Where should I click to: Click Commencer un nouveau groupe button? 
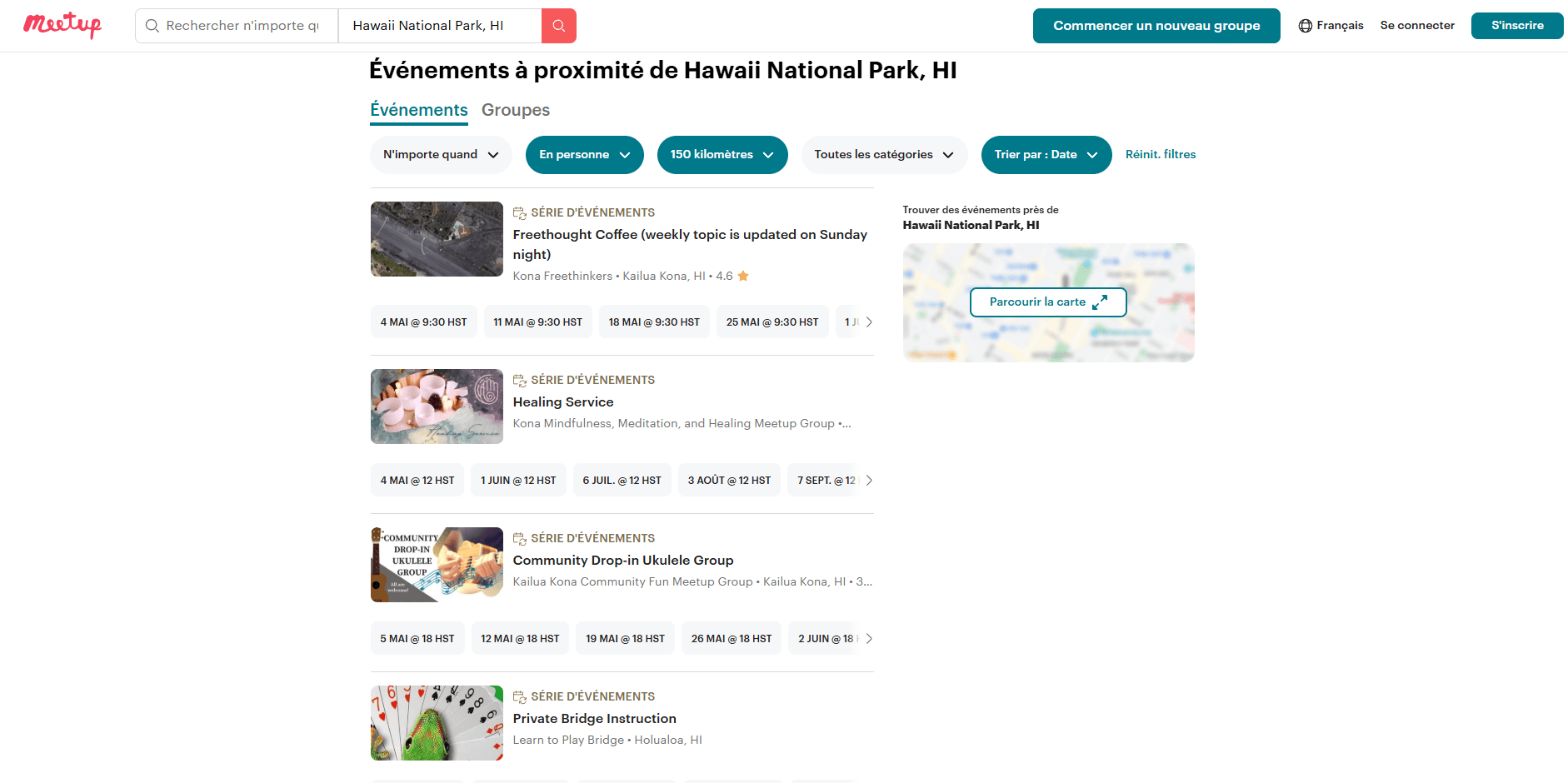(1156, 26)
